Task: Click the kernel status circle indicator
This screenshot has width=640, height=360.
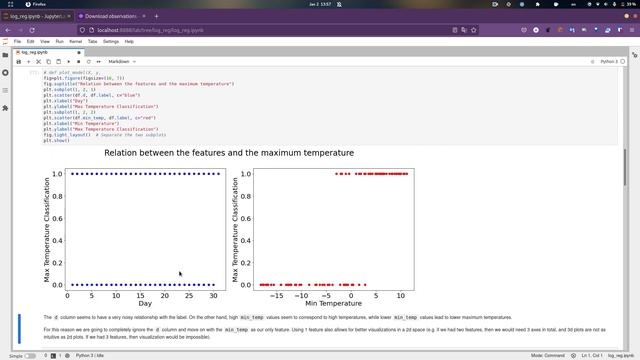Action: 622,62
